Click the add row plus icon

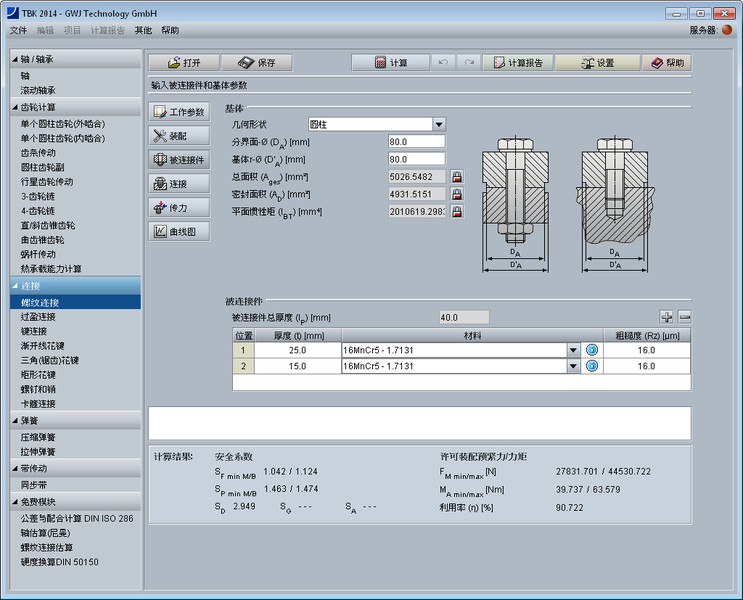click(x=667, y=317)
